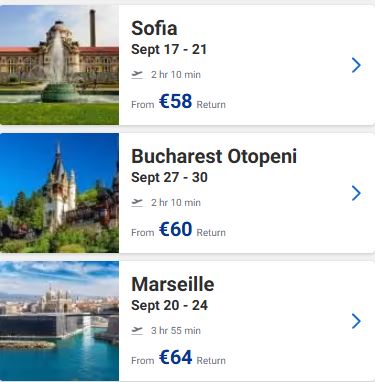Select the Sofia destination title
The image size is (375, 382).
[154, 28]
